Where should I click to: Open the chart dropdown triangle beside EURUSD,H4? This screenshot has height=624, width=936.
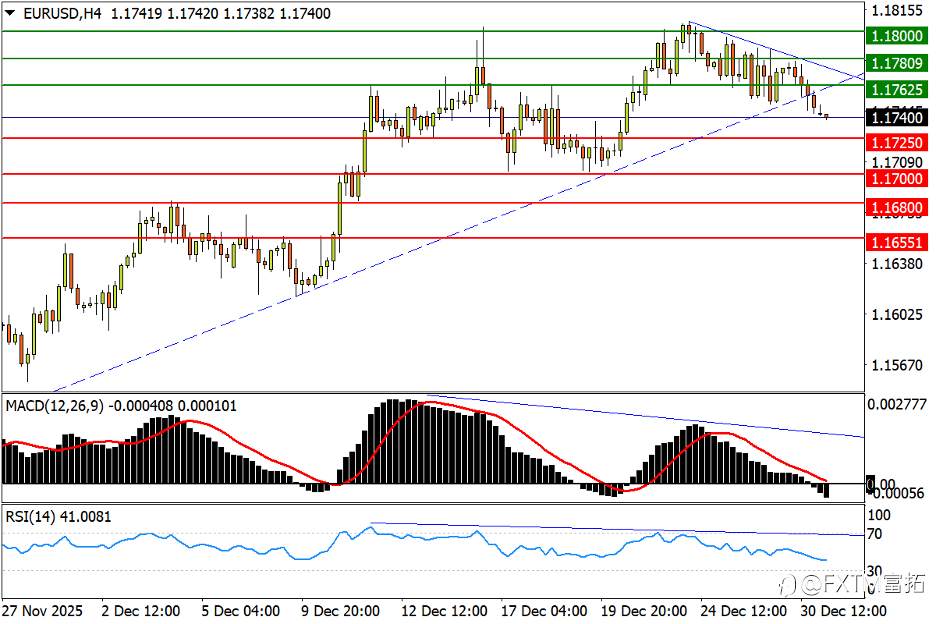[10, 13]
